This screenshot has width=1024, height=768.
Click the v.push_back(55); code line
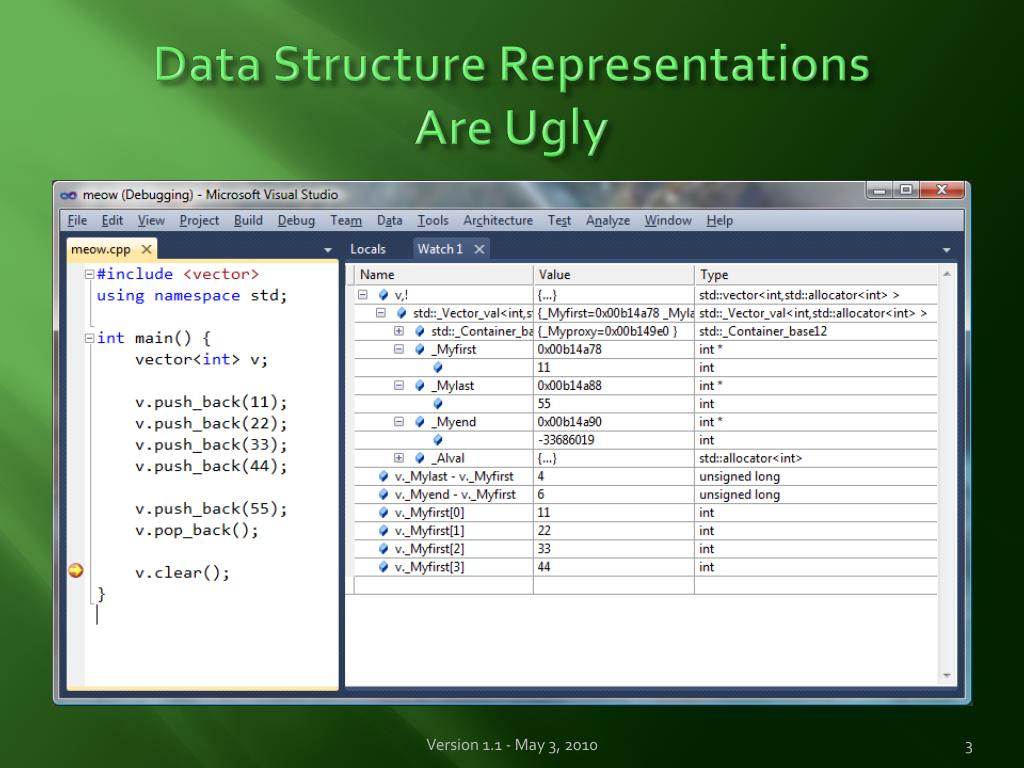click(211, 509)
